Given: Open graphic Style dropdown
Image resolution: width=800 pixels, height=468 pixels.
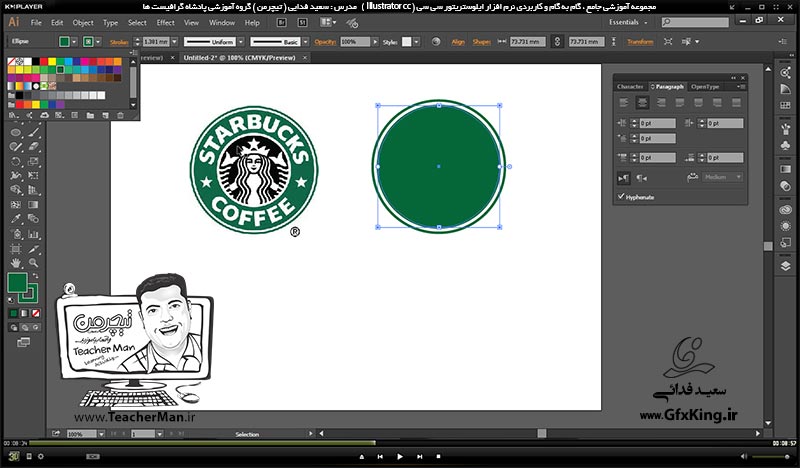Looking at the screenshot, I should point(416,42).
